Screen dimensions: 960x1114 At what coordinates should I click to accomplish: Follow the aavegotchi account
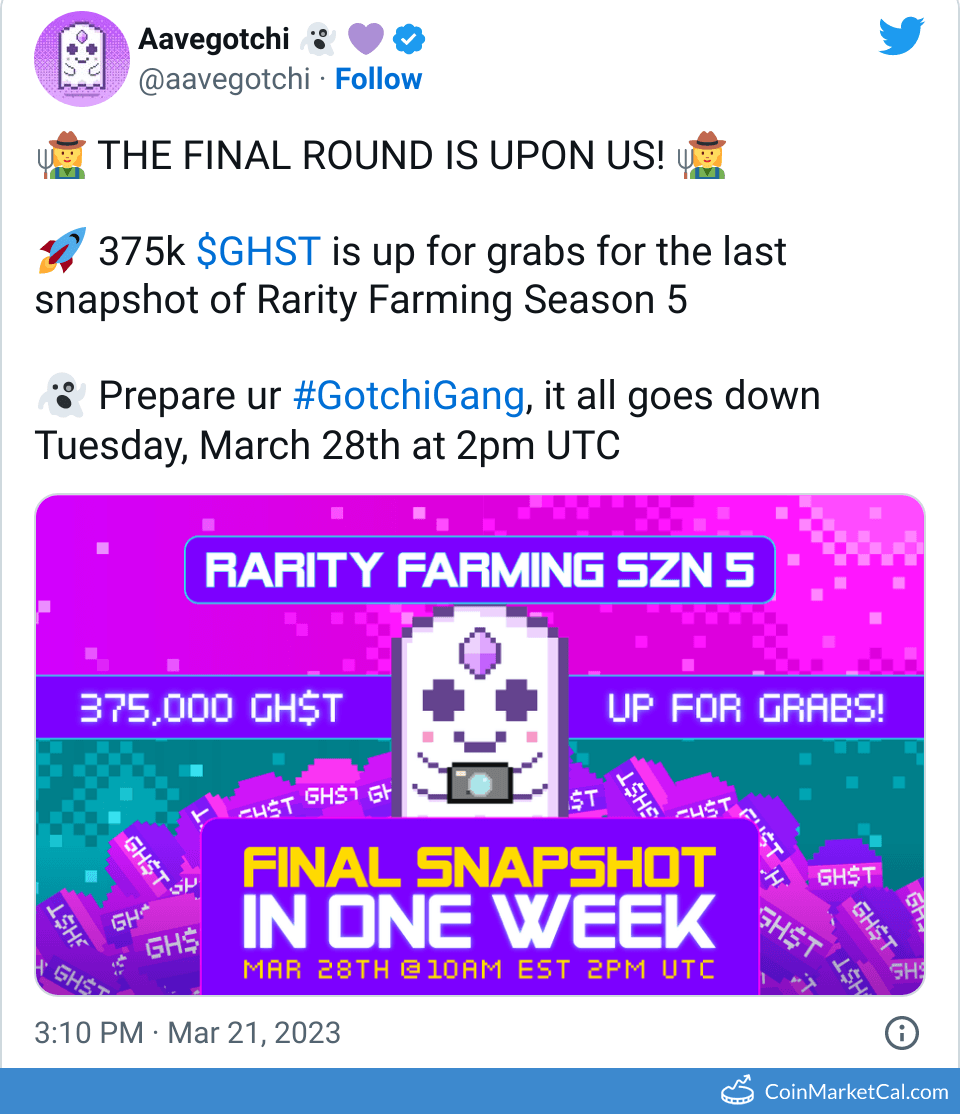[x=378, y=79]
